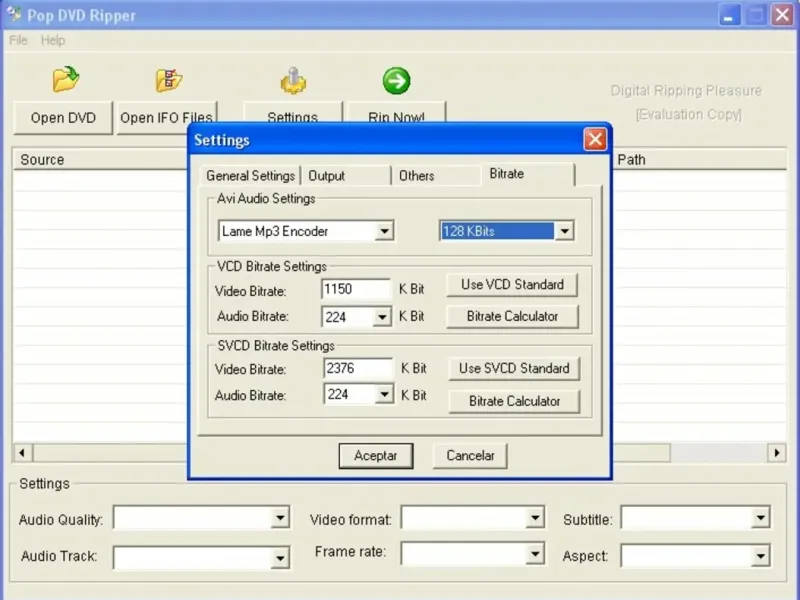
Task: Open the Frame rate dropdown
Action: [535, 554]
